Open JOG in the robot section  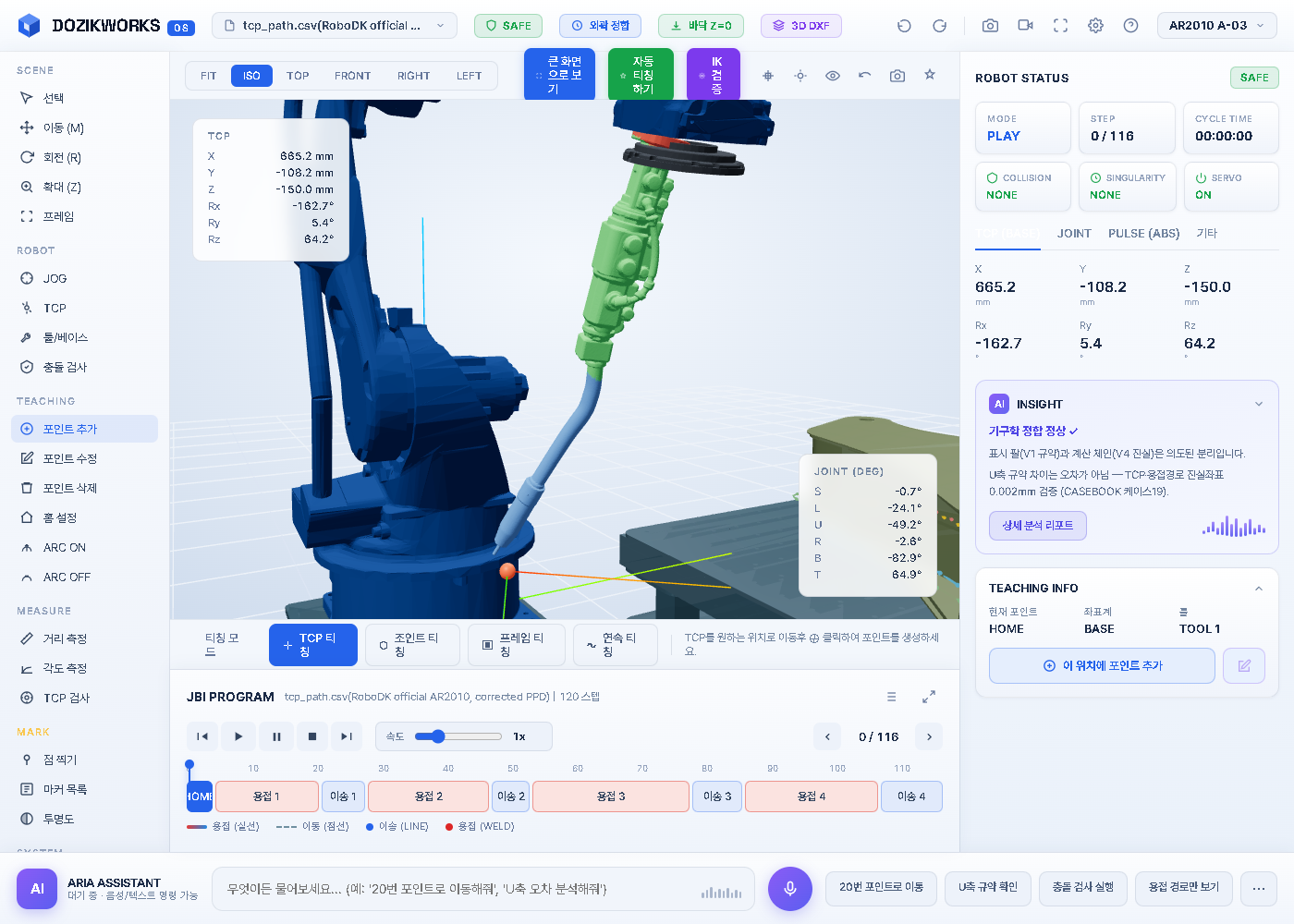[84, 278]
